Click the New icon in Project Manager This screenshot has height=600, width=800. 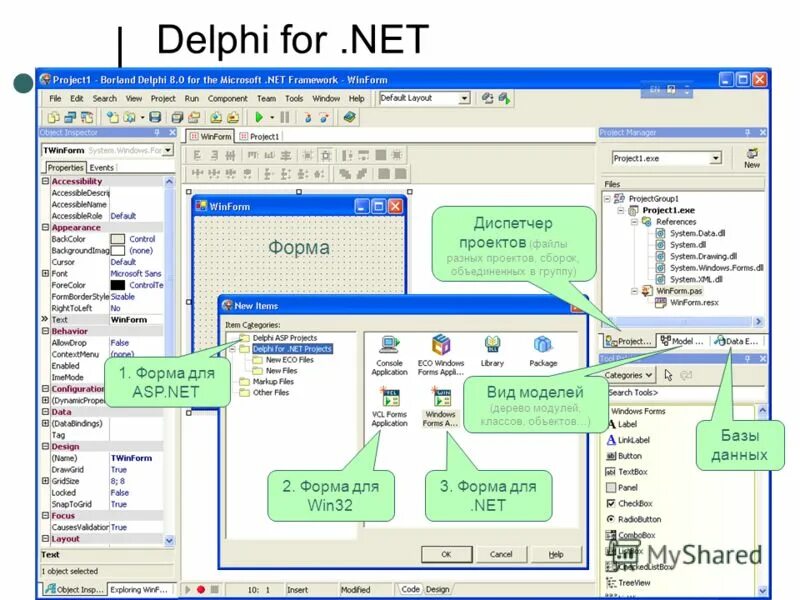click(x=752, y=158)
